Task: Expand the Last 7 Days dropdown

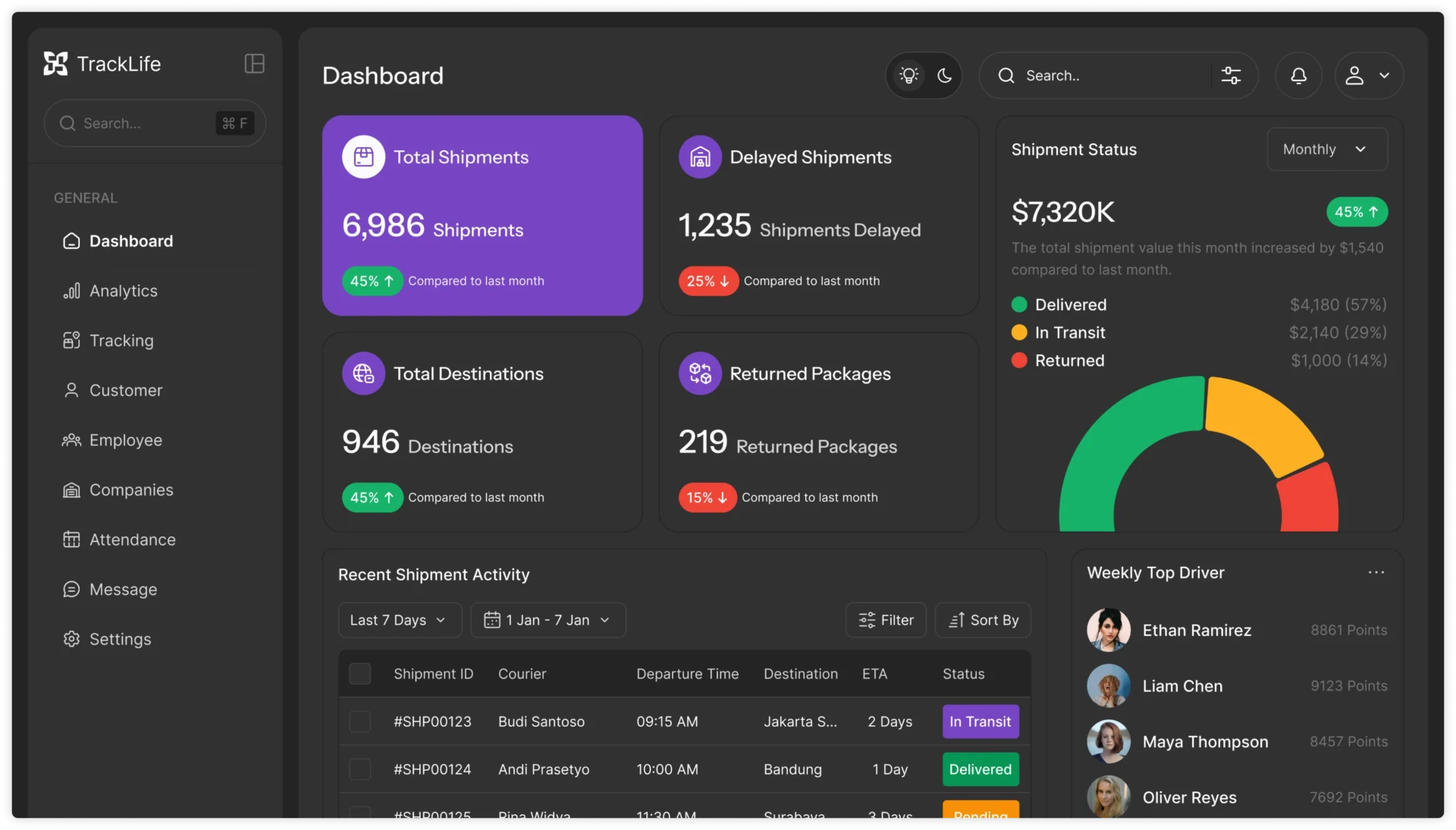Action: point(399,620)
